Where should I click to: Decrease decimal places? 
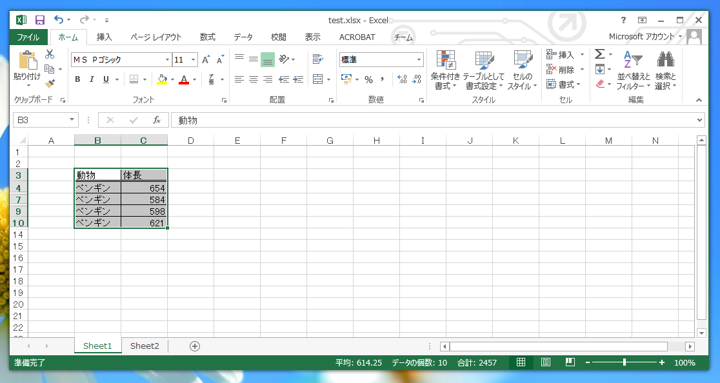(x=416, y=79)
